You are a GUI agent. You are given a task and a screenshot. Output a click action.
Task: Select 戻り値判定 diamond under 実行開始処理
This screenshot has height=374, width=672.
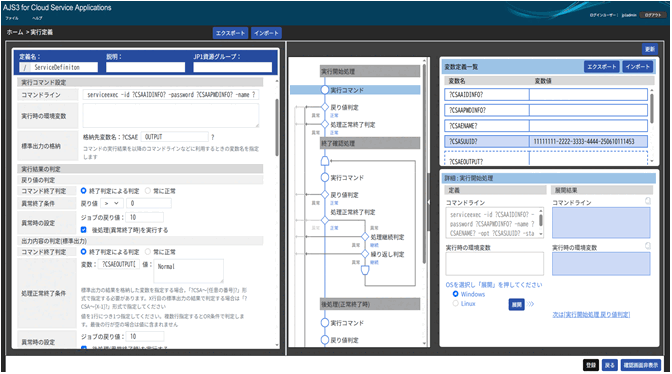[x=325, y=107]
